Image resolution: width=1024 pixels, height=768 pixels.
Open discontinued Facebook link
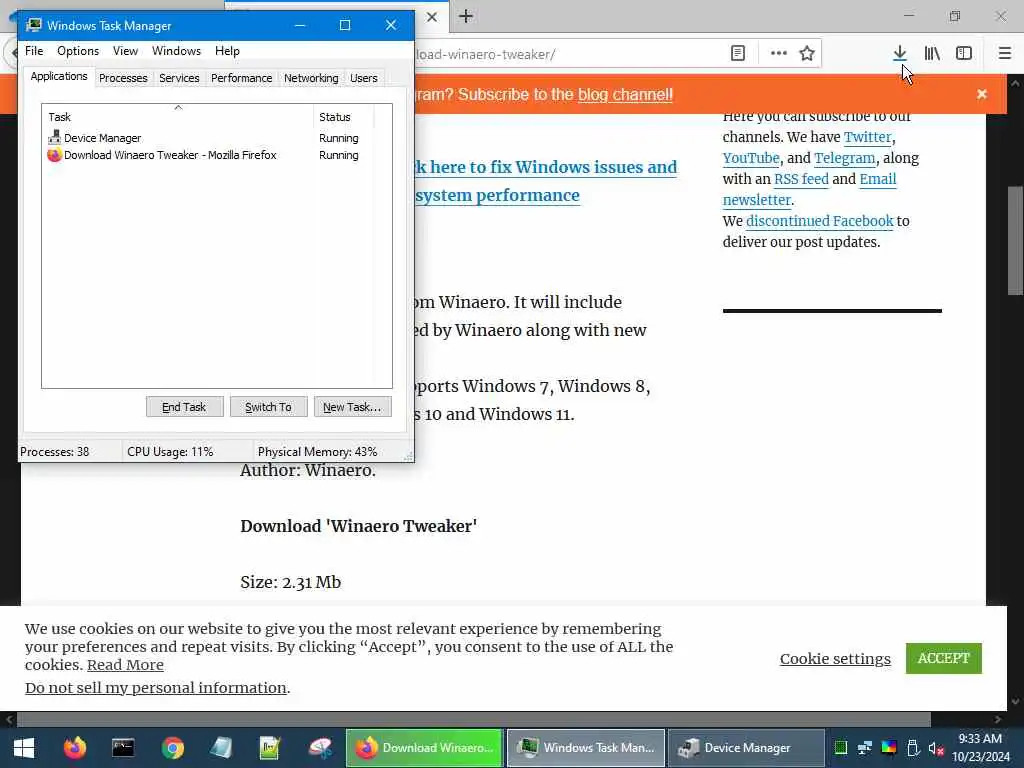(x=820, y=221)
